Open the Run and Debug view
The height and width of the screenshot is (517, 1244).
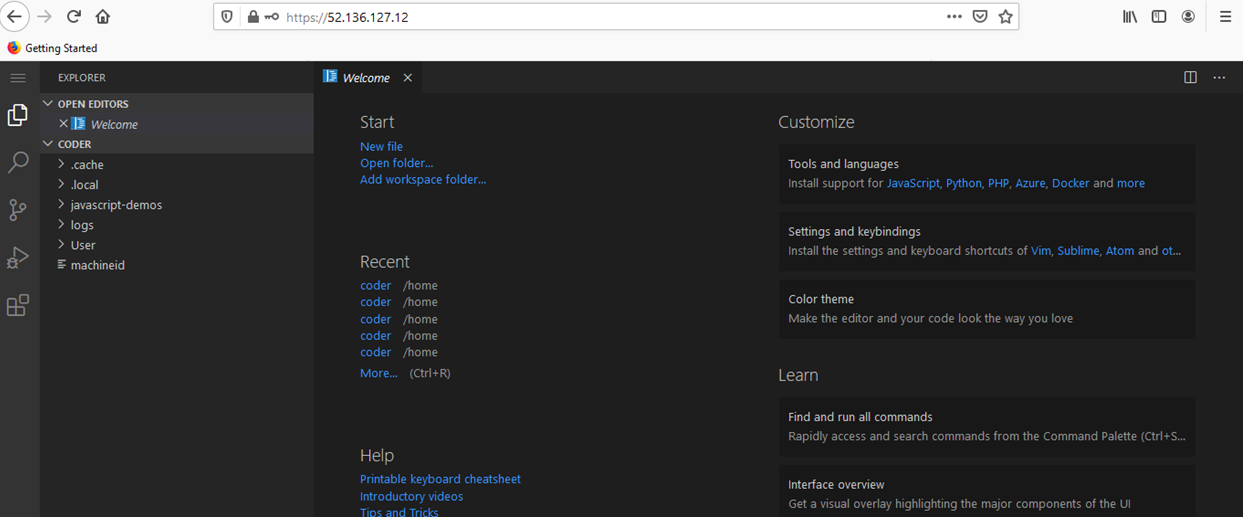point(17,258)
